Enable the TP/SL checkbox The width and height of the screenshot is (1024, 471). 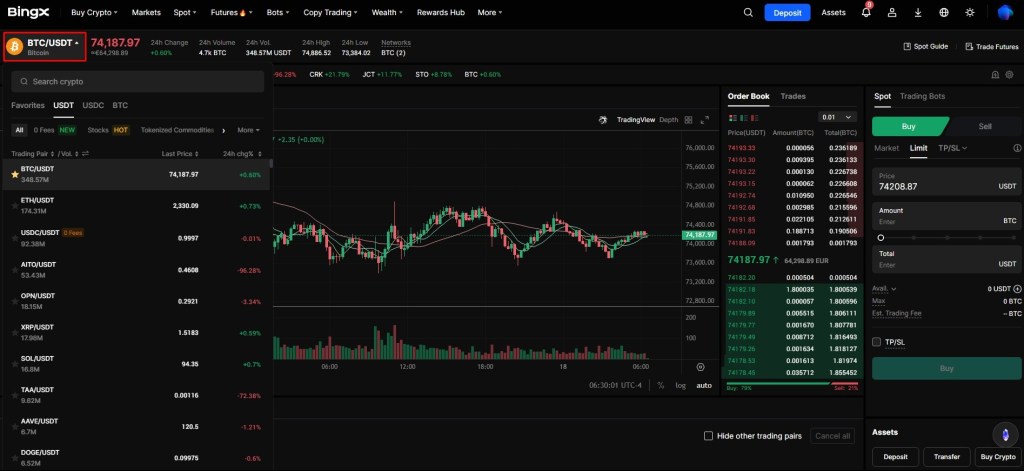876,342
